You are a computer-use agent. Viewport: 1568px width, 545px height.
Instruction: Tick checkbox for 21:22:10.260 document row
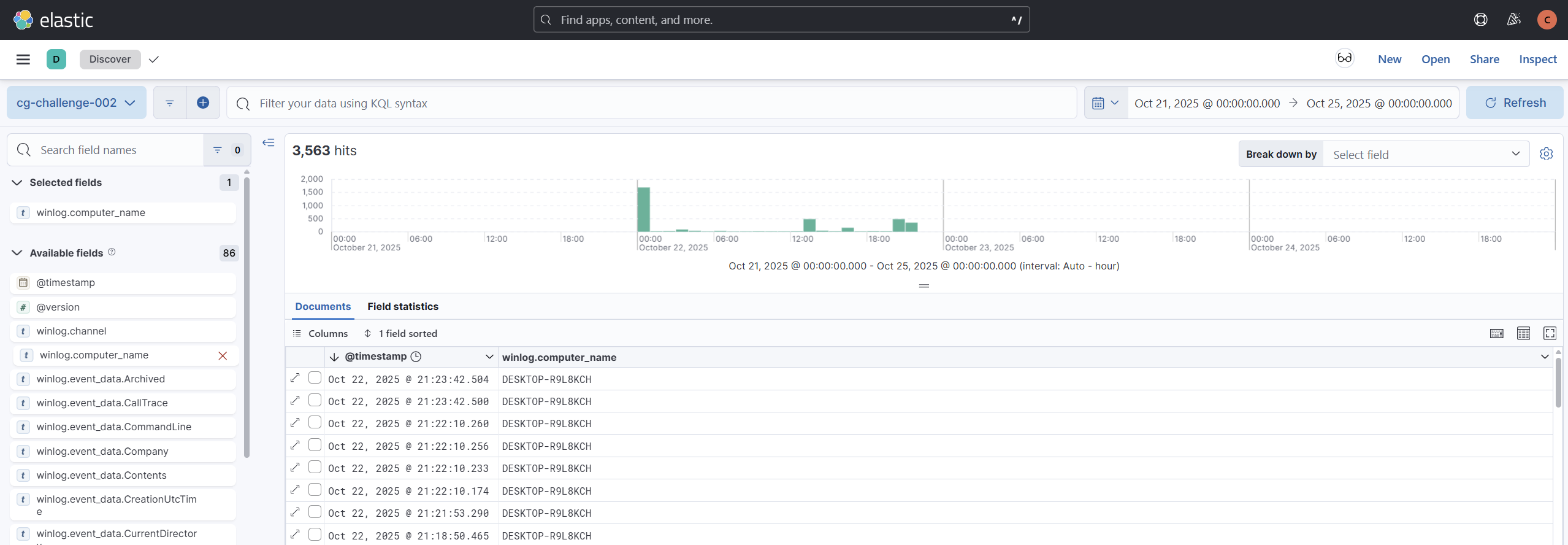coord(315,422)
